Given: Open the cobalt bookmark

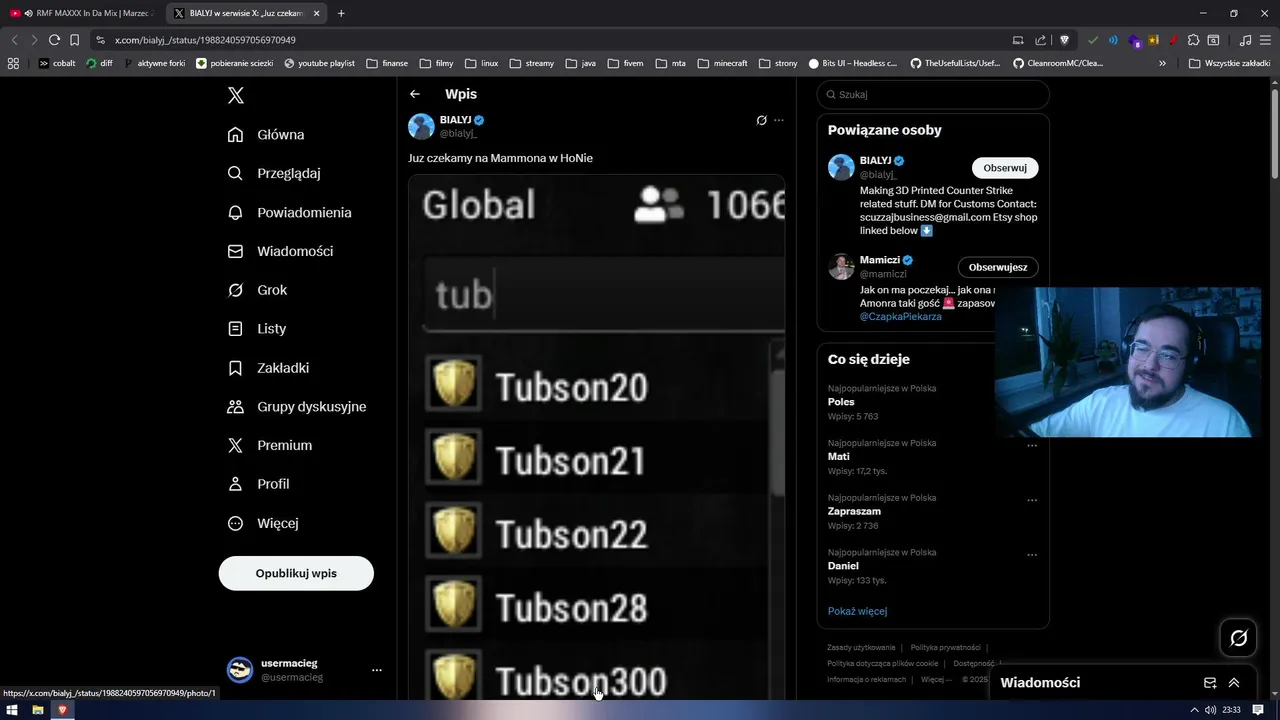Looking at the screenshot, I should 57,63.
